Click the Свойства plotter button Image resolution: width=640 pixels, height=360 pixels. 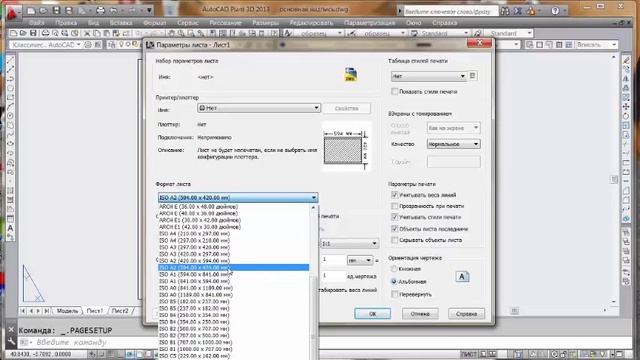click(x=347, y=109)
